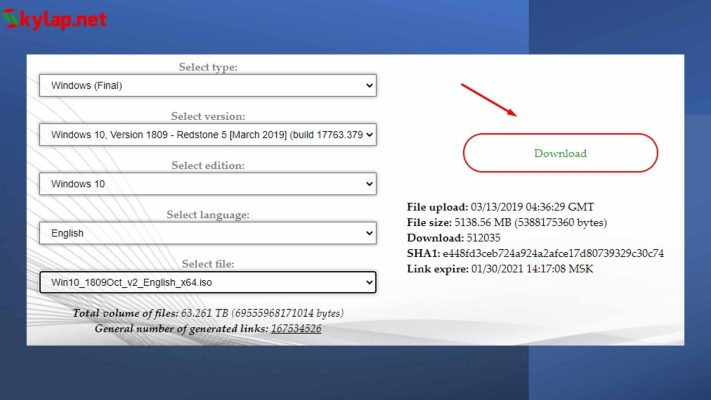Click the File upload date text

(532, 207)
